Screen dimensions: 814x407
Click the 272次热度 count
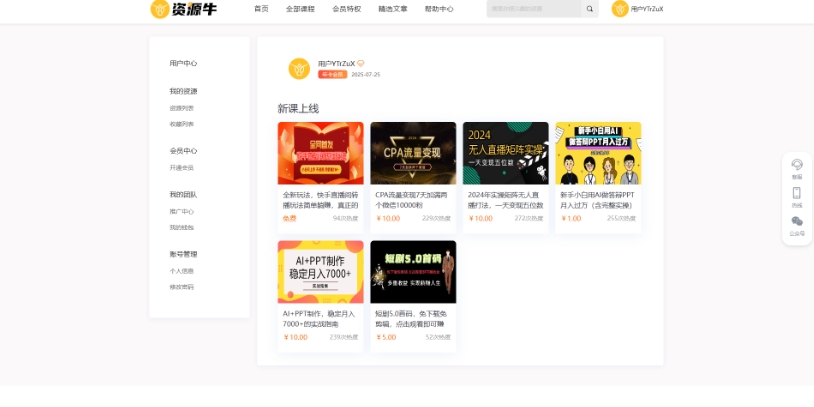528,219
